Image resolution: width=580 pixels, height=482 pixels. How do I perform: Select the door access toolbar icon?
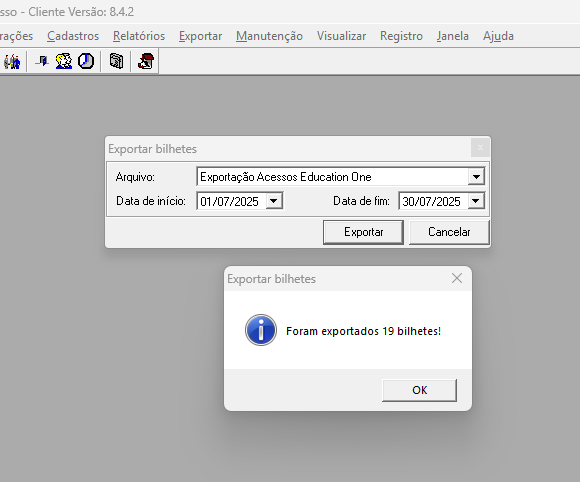click(42, 61)
